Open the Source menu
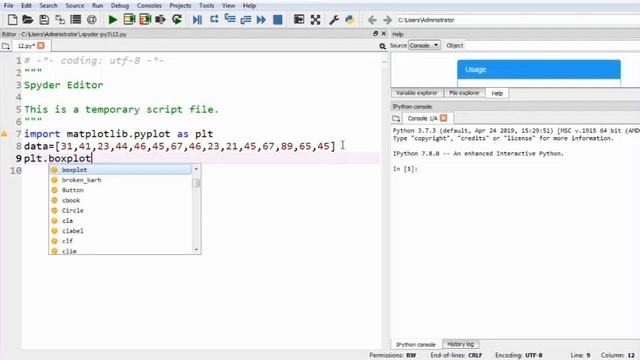This screenshot has width=640, height=360. pos(75,6)
